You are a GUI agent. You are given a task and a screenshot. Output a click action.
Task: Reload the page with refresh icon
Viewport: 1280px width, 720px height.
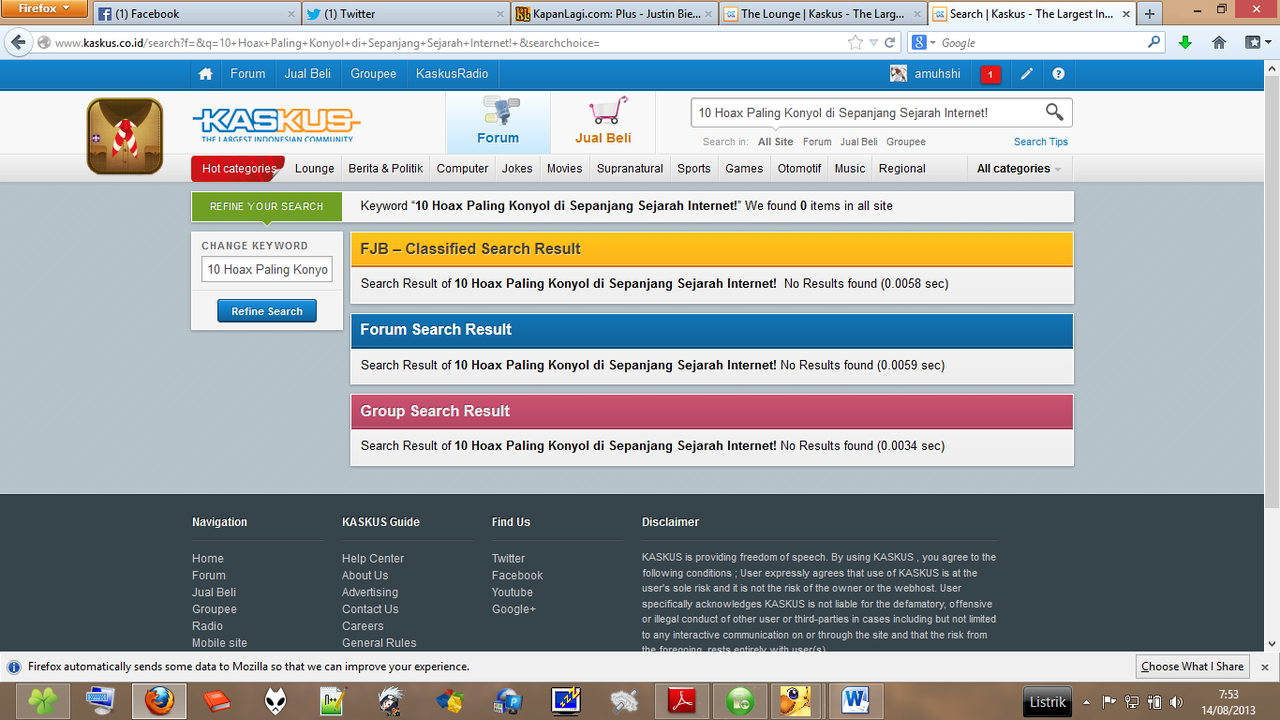pos(889,43)
